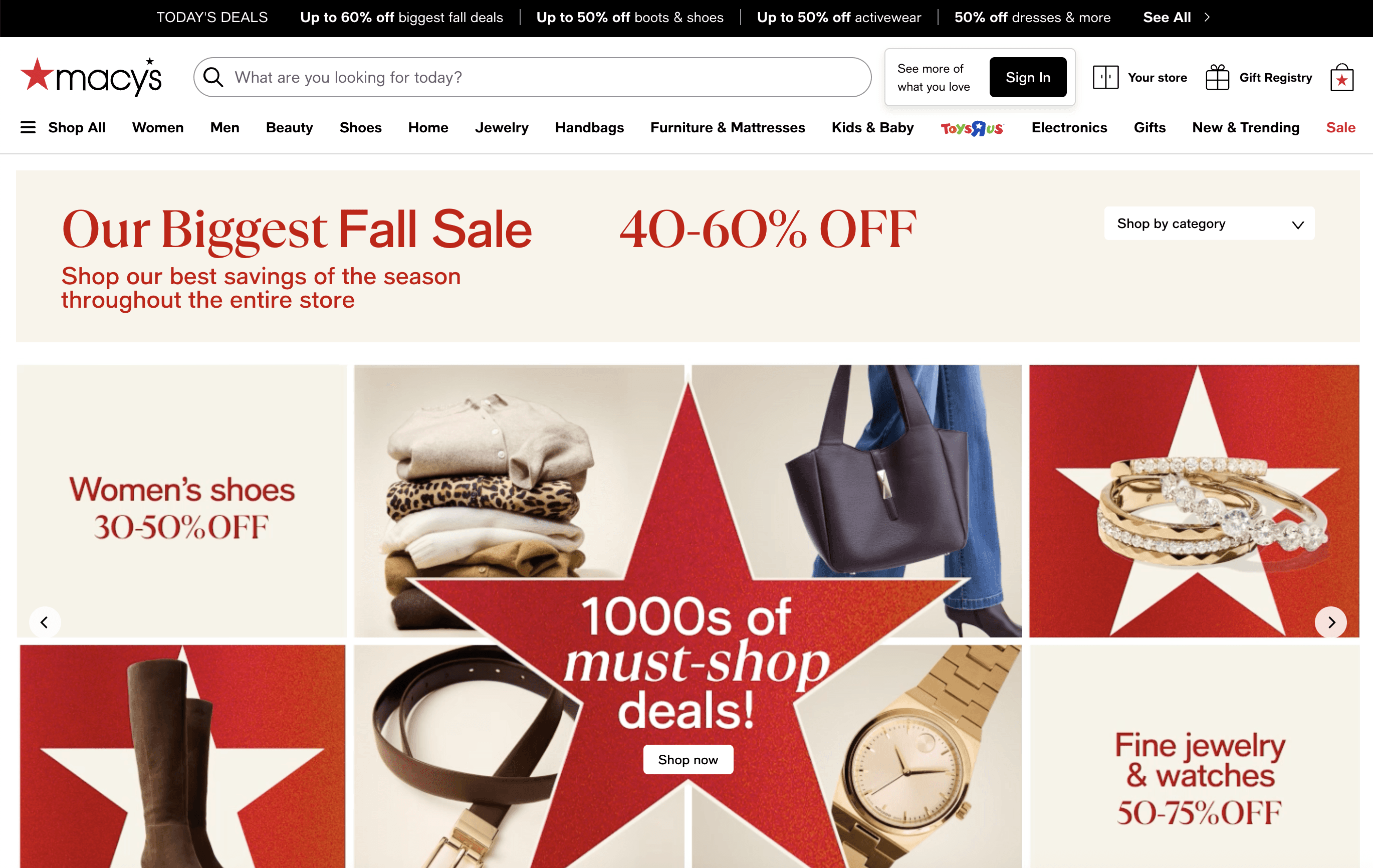Image resolution: width=1373 pixels, height=868 pixels.
Task: Open Women's shoes 30-50% OFF tile
Action: click(182, 501)
